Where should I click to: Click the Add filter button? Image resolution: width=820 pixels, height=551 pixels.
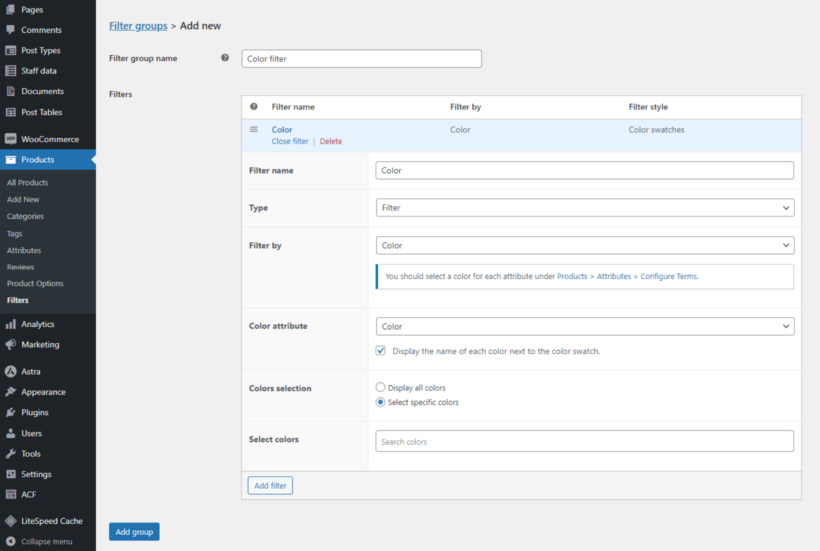pos(270,486)
